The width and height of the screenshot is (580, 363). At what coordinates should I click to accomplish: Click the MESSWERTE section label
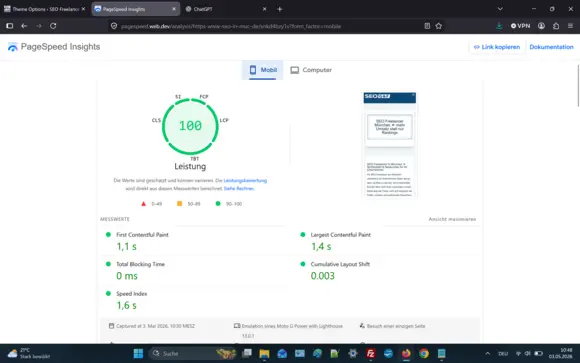click(x=115, y=219)
